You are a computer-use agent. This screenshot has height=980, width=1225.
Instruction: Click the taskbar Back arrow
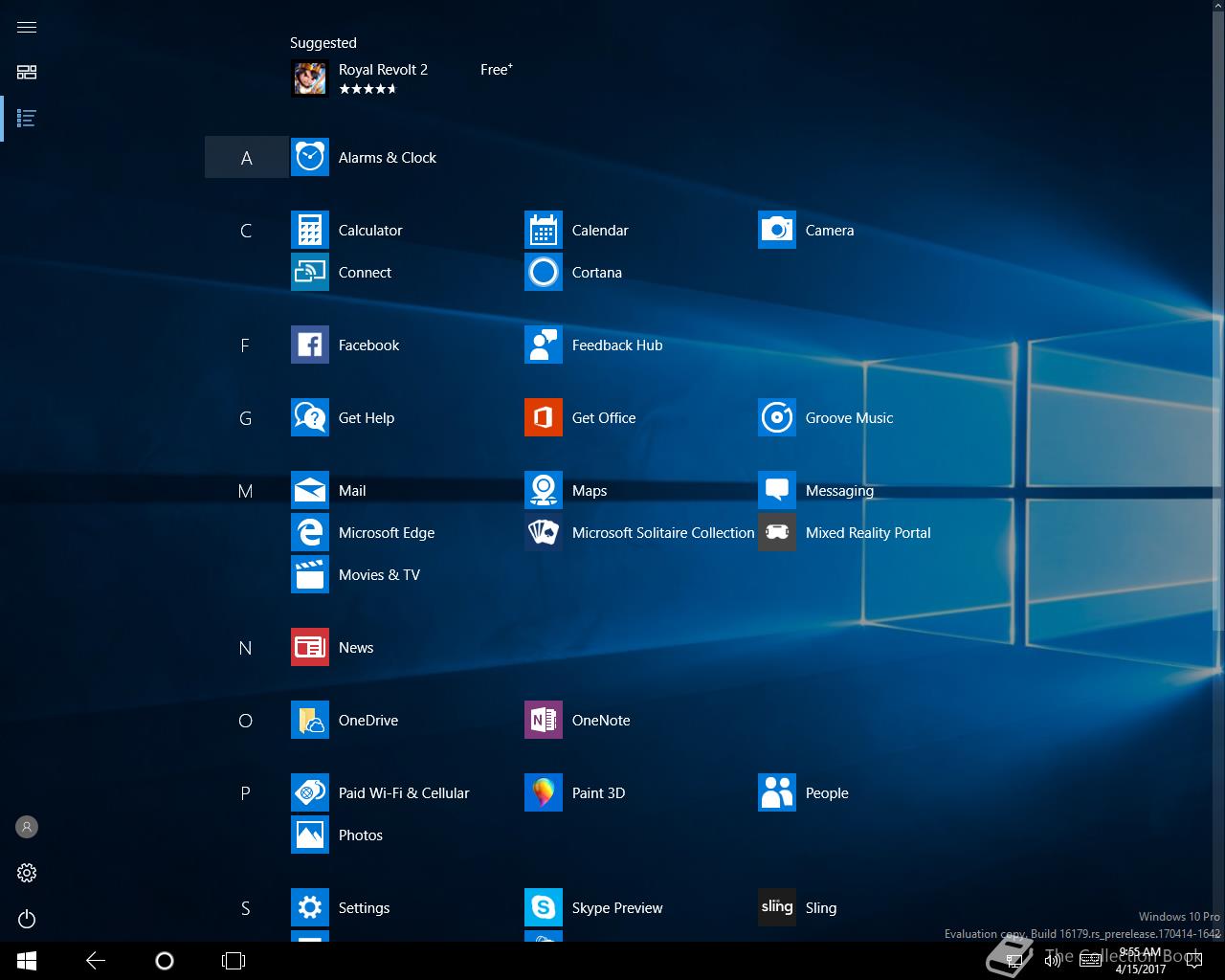point(96,960)
